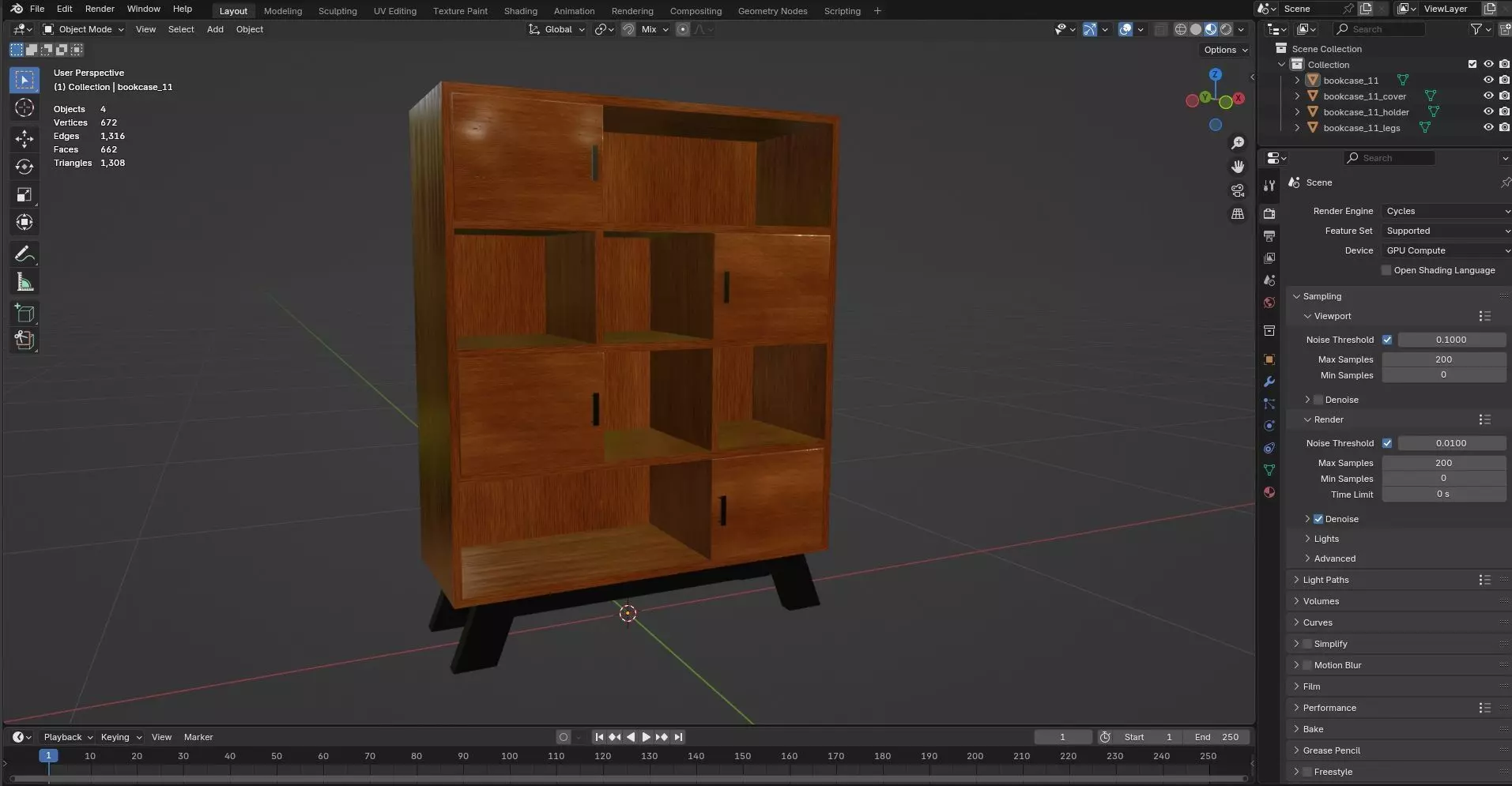The image size is (1512, 786).
Task: Select the Measure tool
Action: click(x=25, y=282)
